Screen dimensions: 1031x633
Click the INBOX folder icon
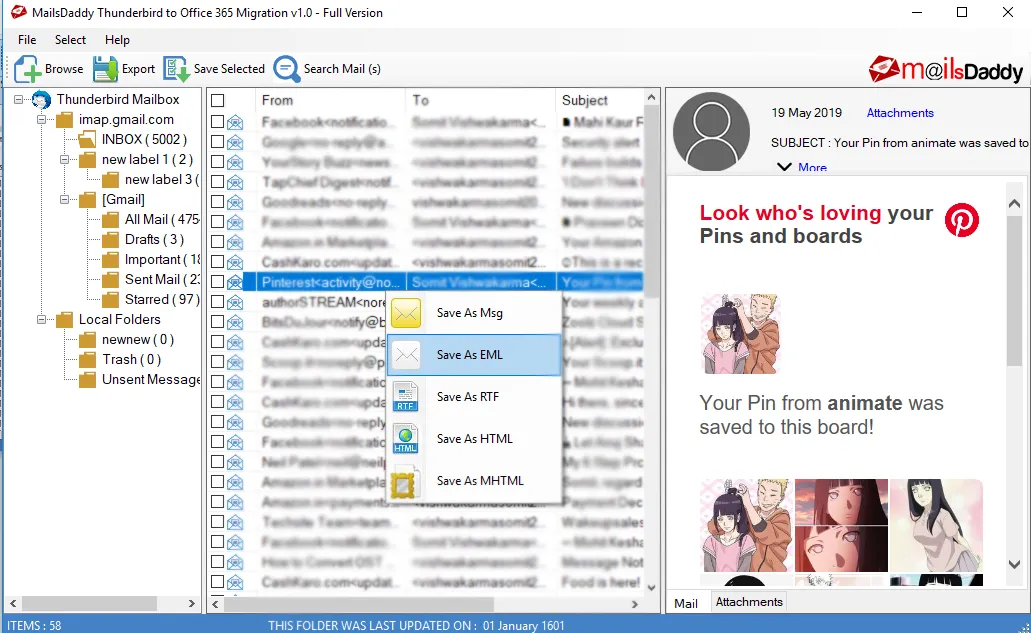coord(87,139)
